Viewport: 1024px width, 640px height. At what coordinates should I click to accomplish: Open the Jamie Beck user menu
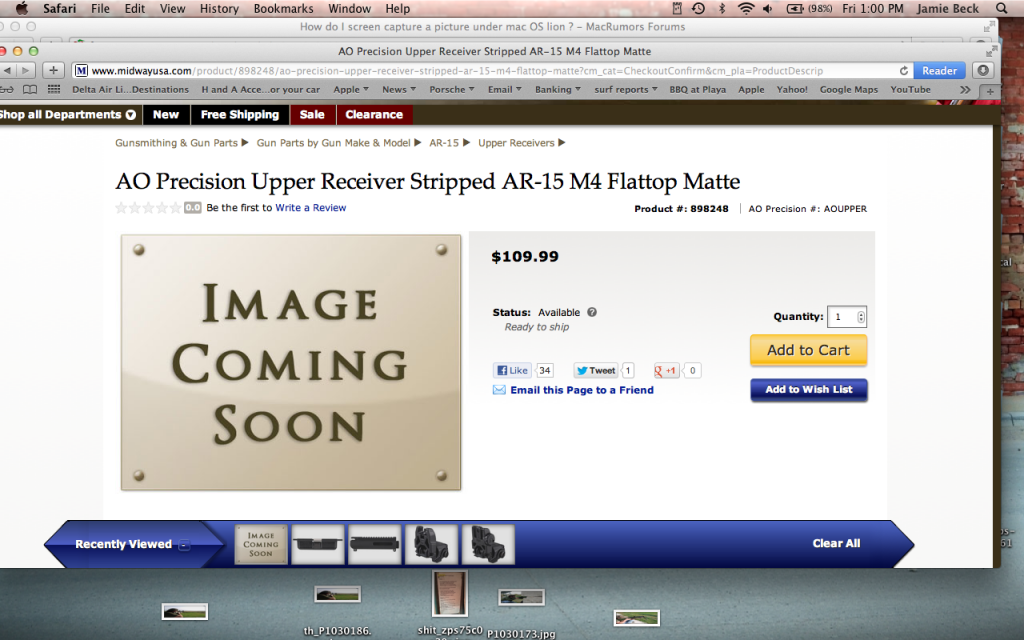click(948, 8)
